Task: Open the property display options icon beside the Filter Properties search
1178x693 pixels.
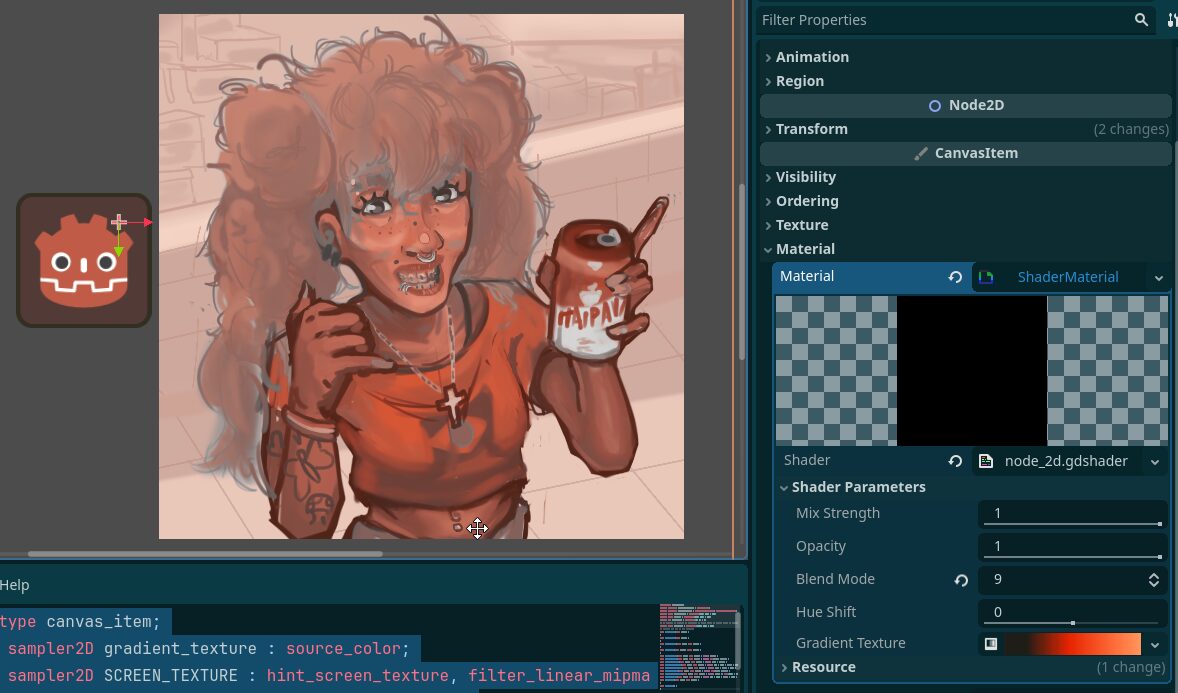Action: click(x=1172, y=20)
